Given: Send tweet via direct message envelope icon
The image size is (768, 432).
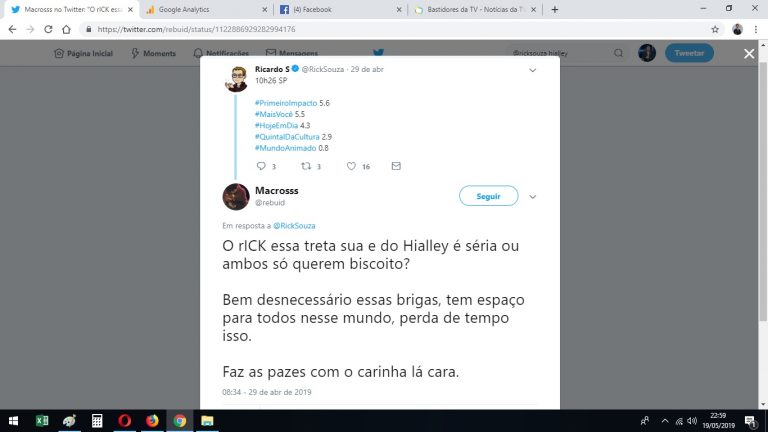Looking at the screenshot, I should point(396,166).
